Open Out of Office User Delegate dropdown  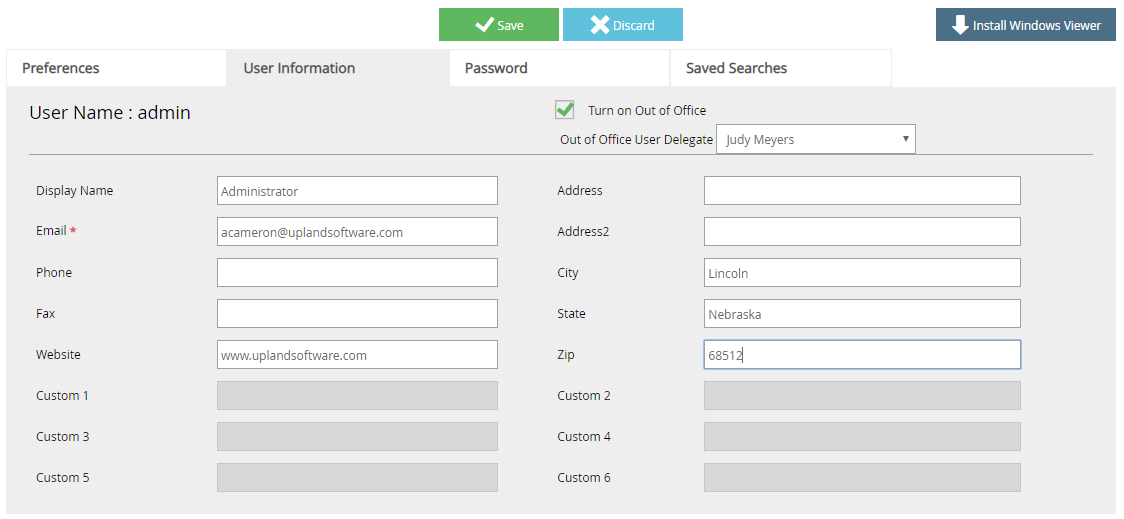click(816, 139)
